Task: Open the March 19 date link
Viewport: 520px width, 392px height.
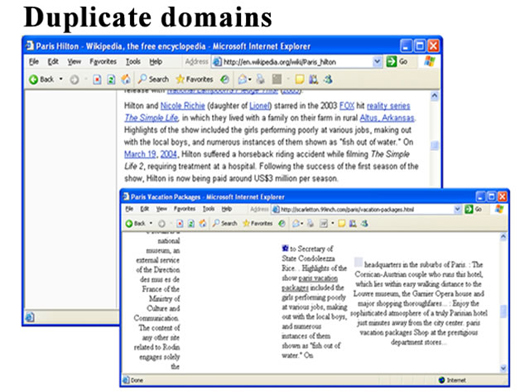Action: point(140,154)
